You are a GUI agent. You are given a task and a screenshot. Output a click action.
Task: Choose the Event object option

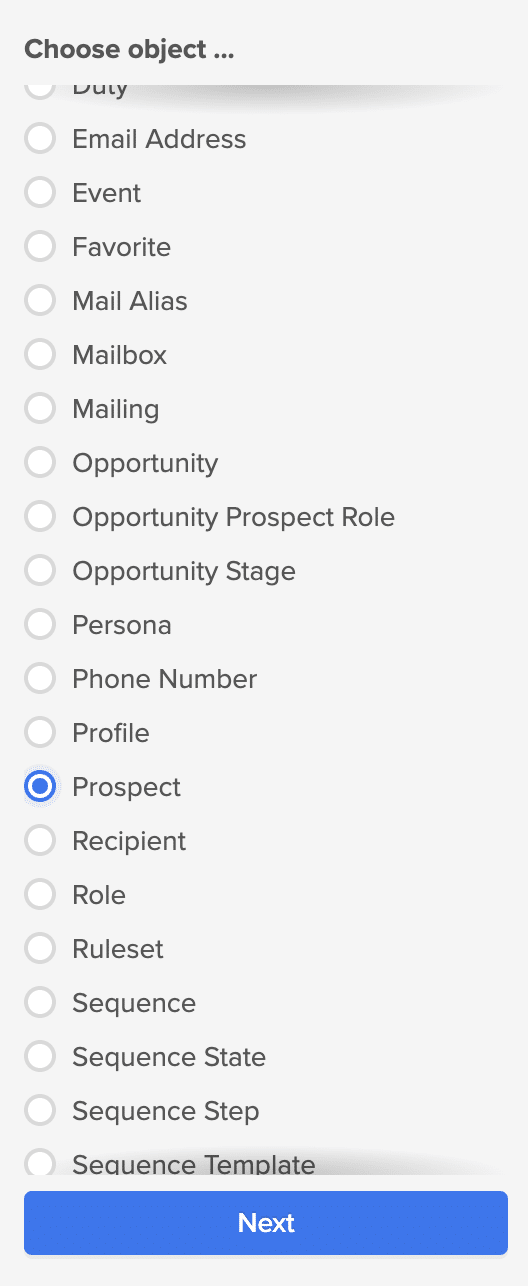[40, 193]
